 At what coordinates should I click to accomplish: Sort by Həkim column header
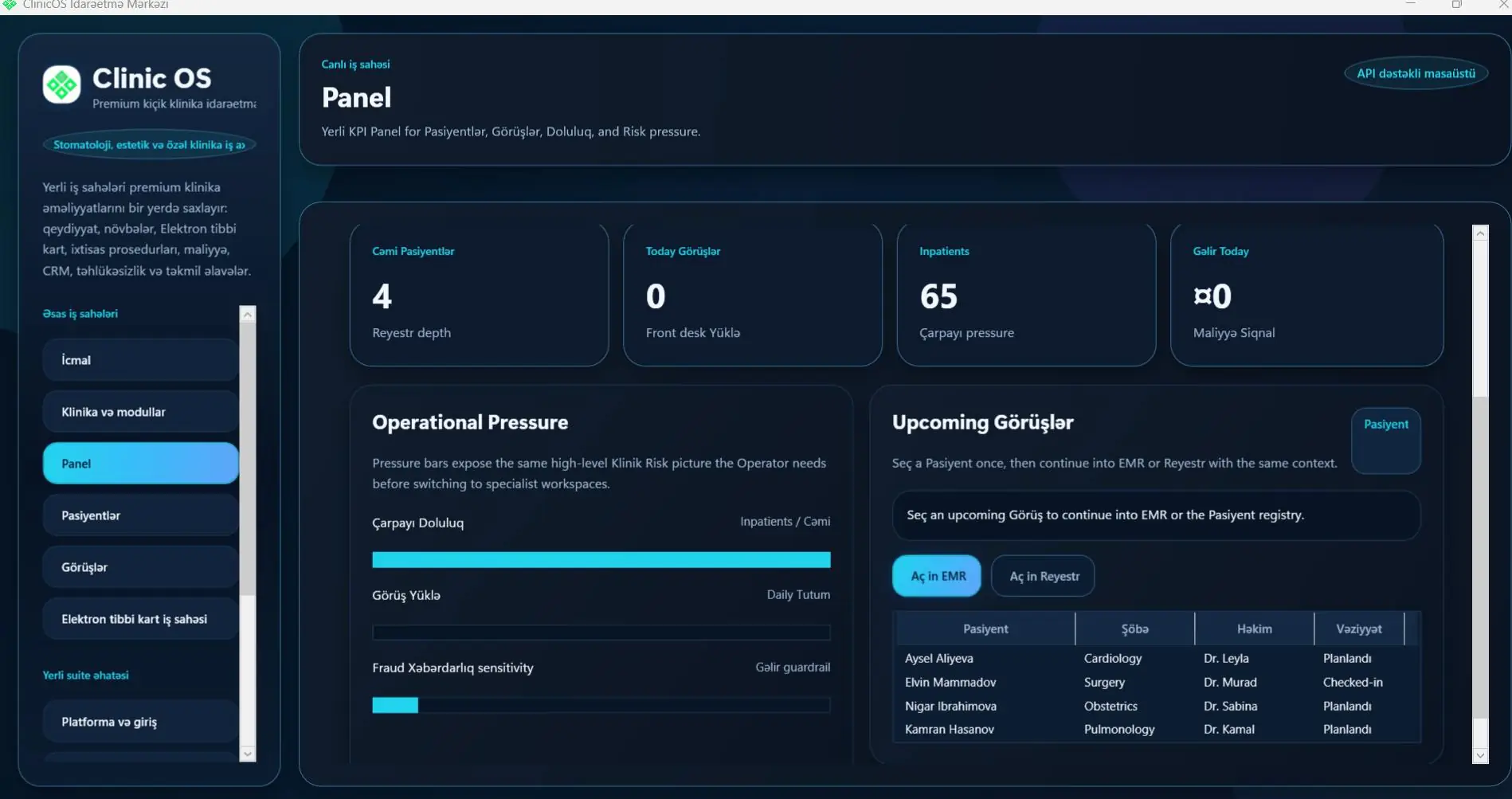click(x=1254, y=629)
